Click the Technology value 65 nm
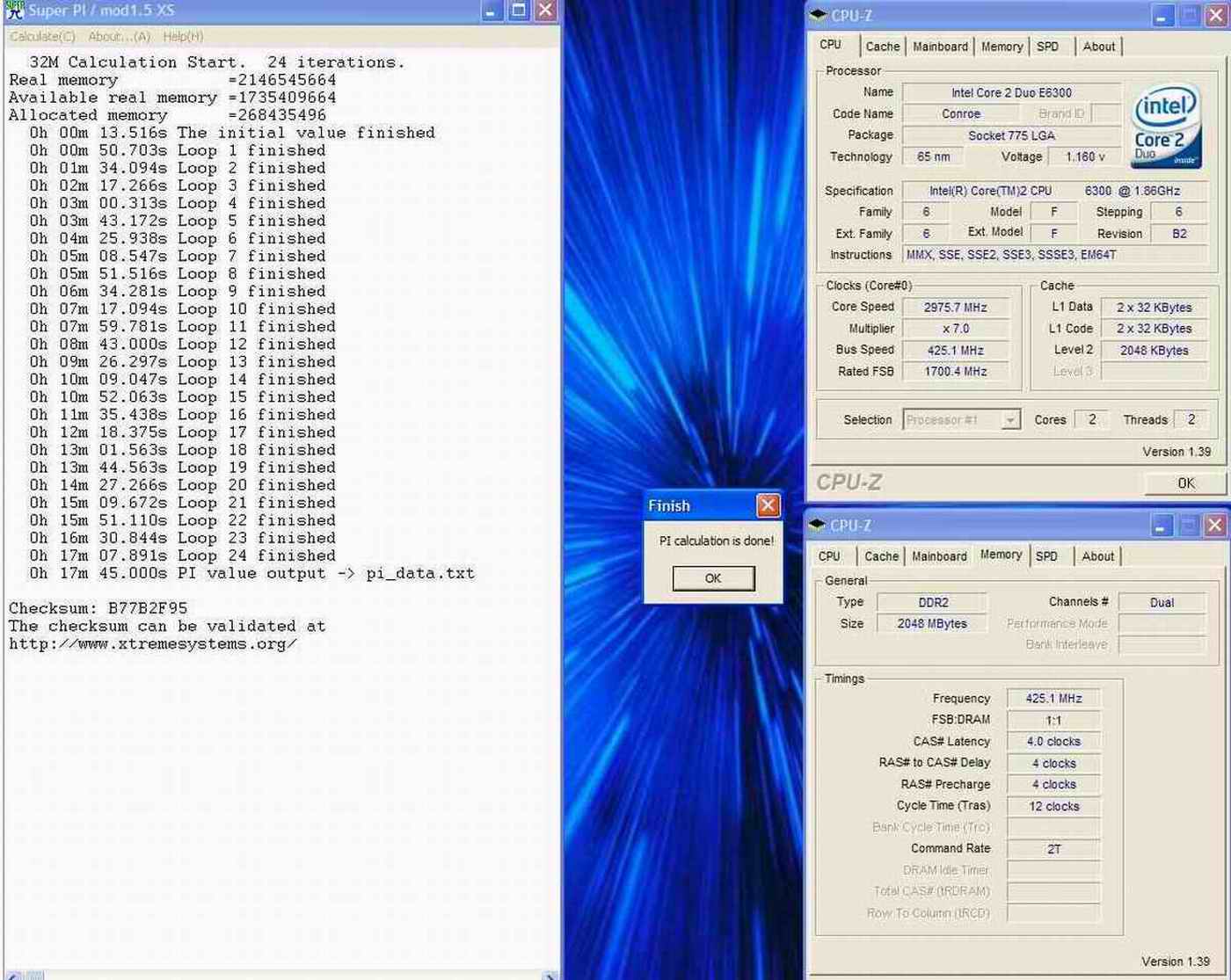Viewport: 1231px width, 980px height. pos(933,156)
